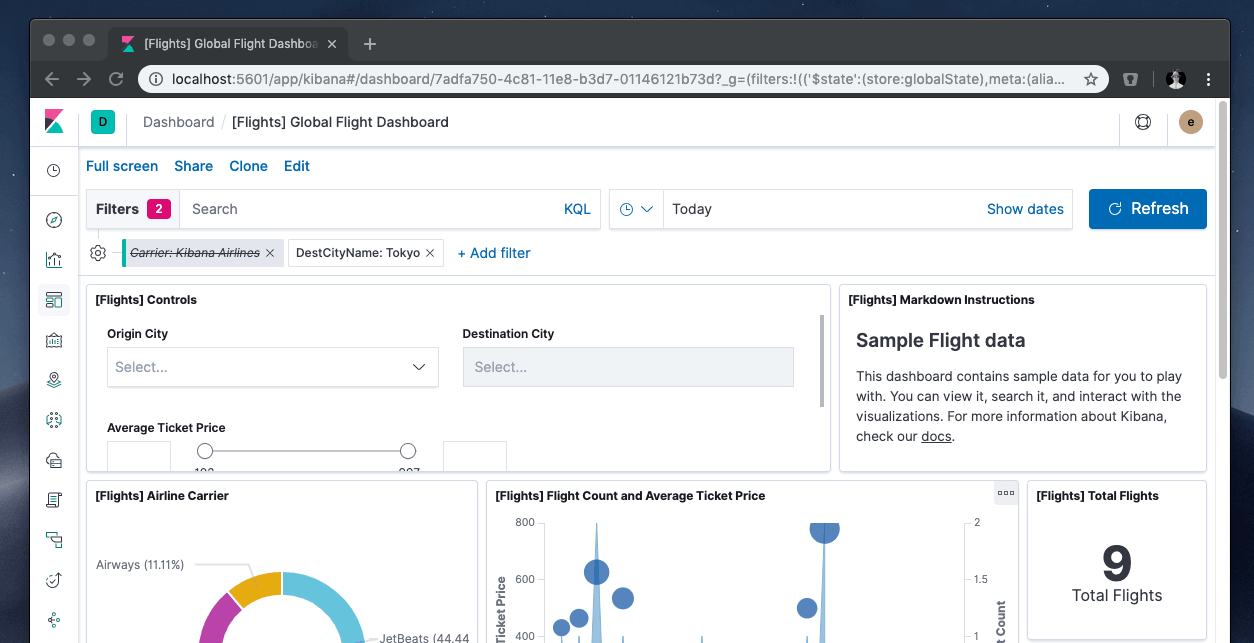Viewport: 1254px width, 643px height.
Task: Go forward in the browser
Action: [x=84, y=79]
